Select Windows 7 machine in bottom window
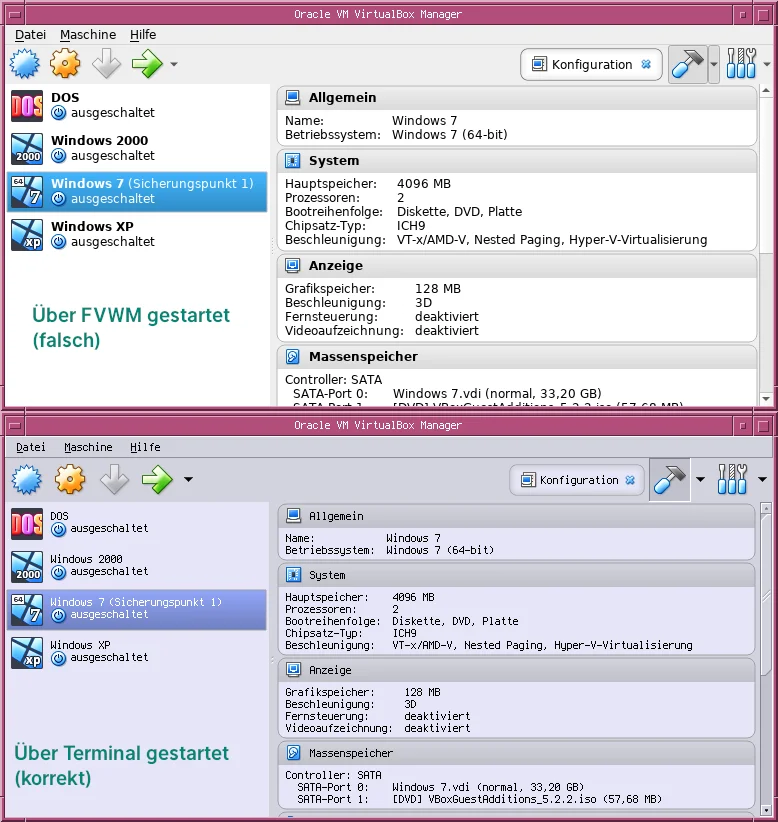 [x=137, y=610]
